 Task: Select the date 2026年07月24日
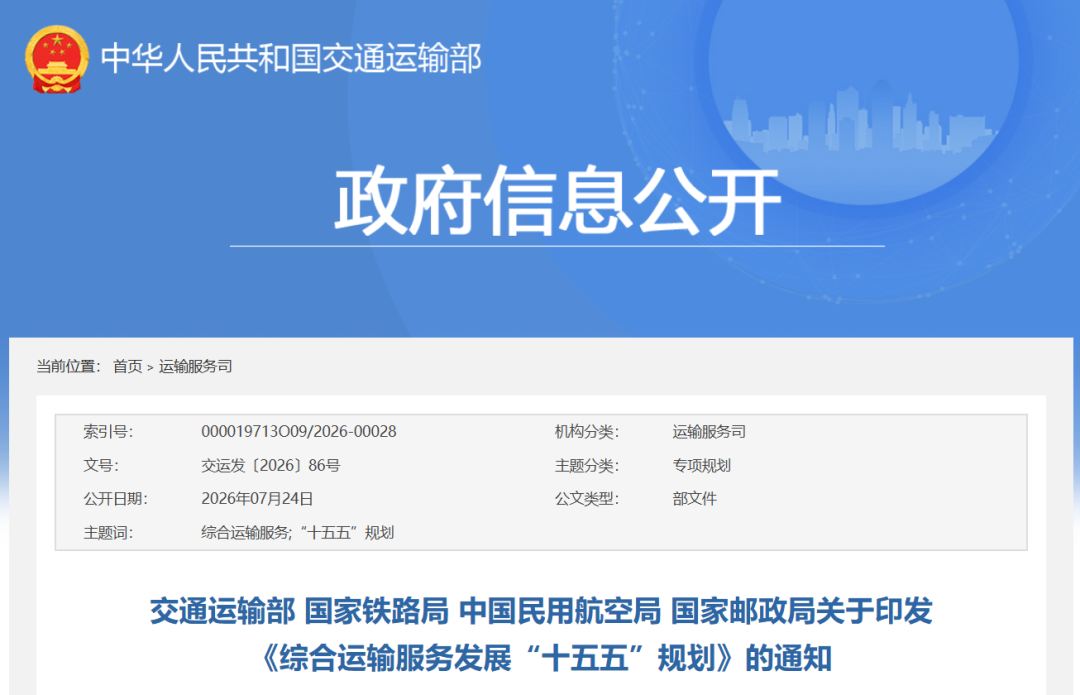coord(257,499)
